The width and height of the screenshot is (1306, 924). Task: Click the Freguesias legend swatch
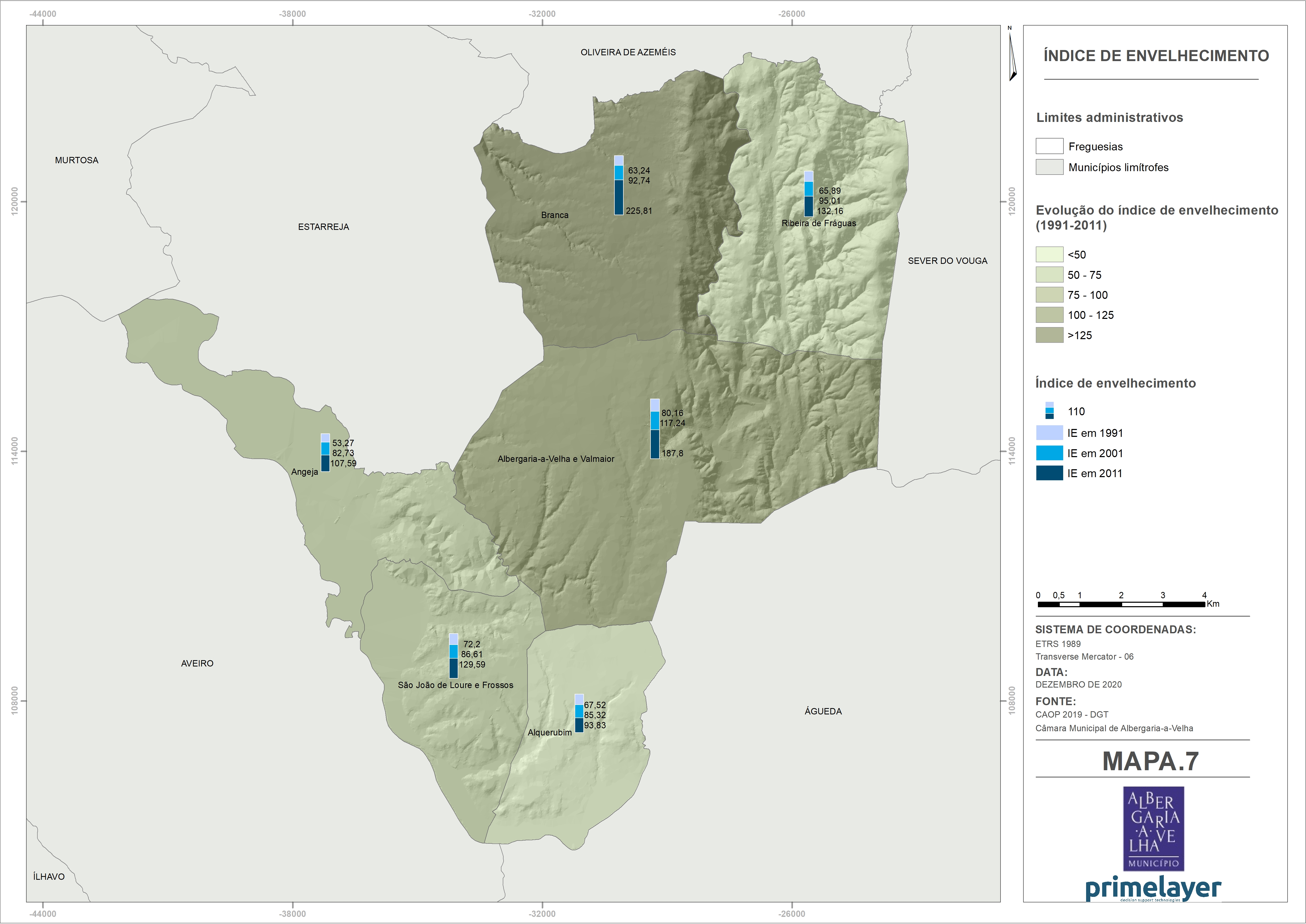(1049, 146)
